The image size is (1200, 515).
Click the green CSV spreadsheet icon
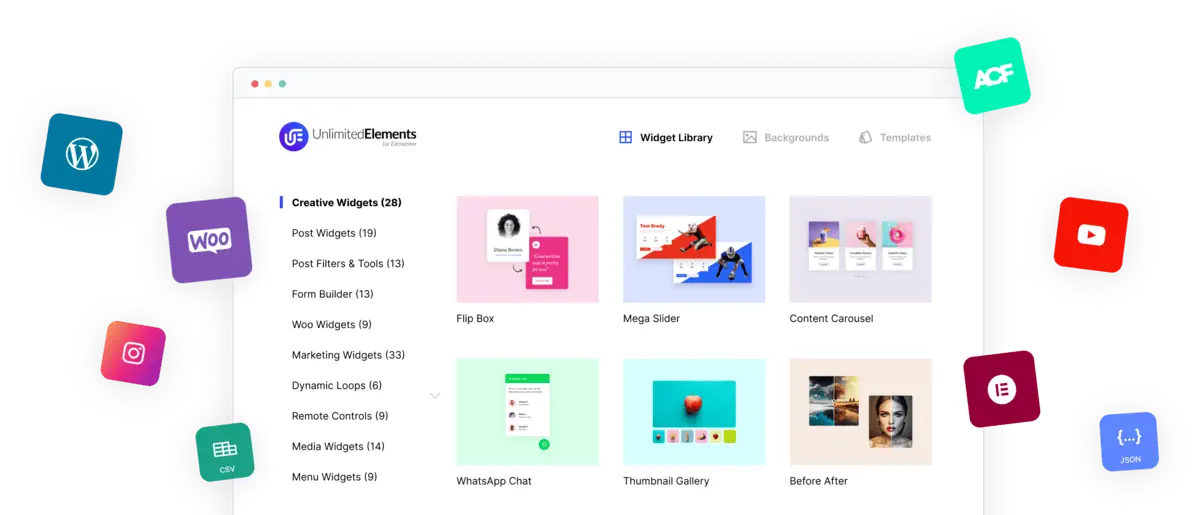coord(225,452)
